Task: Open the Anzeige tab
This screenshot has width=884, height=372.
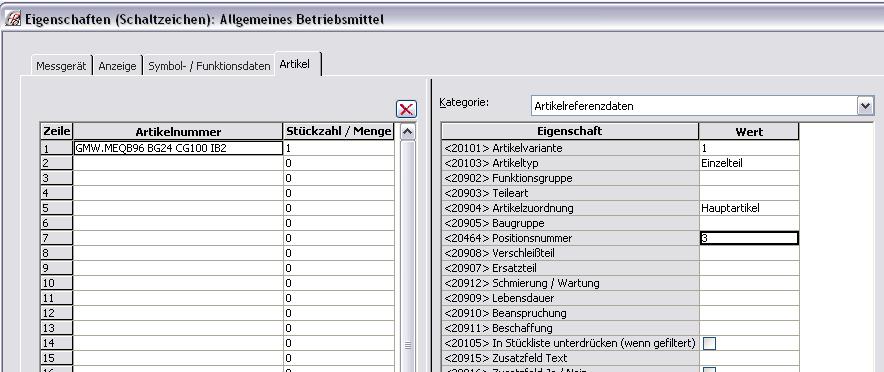Action: point(117,66)
